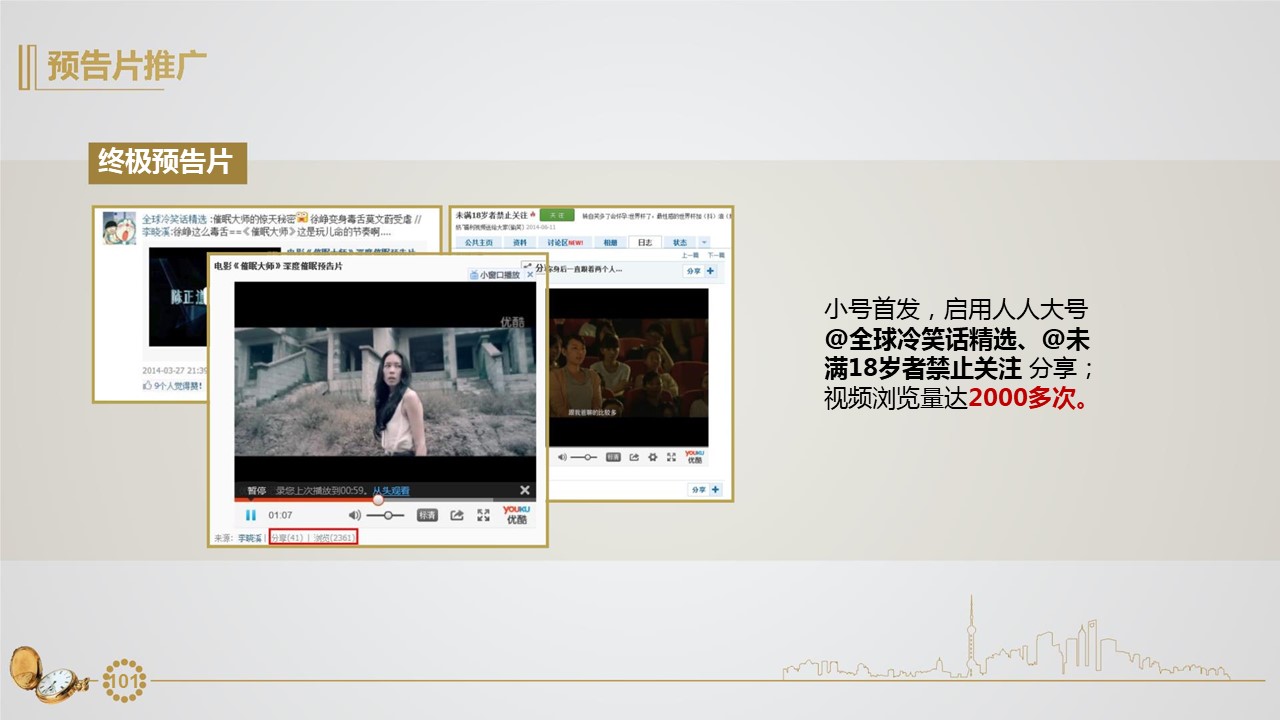
Task: Switch to 资料 tab
Action: click(520, 242)
